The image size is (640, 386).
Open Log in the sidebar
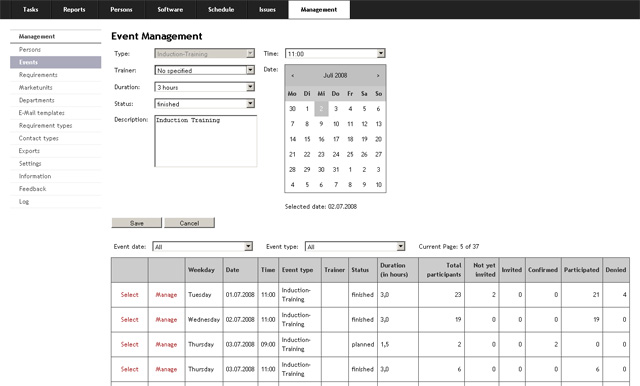pos(56,202)
